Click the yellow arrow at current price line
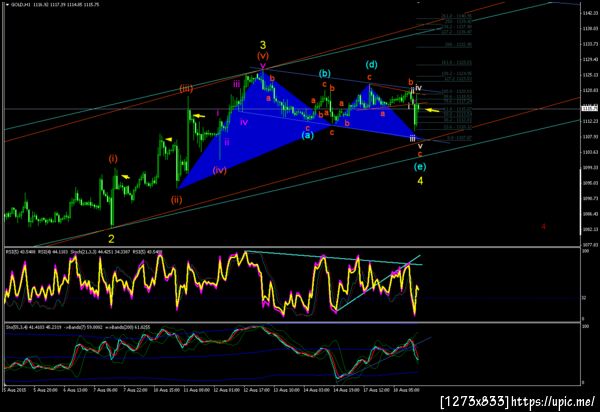 pos(433,110)
